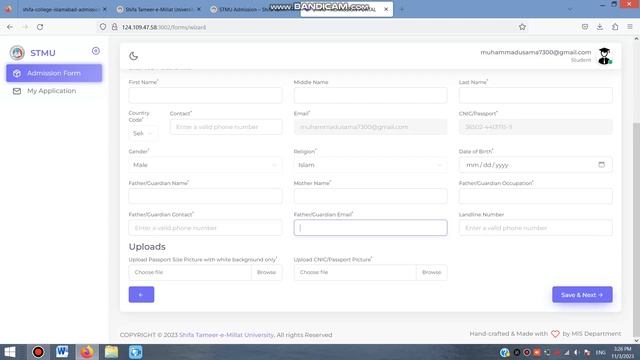Click the Middle Name input field

tap(370, 95)
